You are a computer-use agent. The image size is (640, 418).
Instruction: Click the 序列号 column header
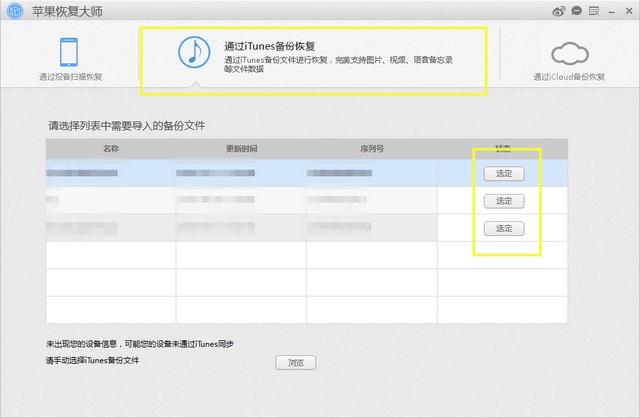(372, 149)
